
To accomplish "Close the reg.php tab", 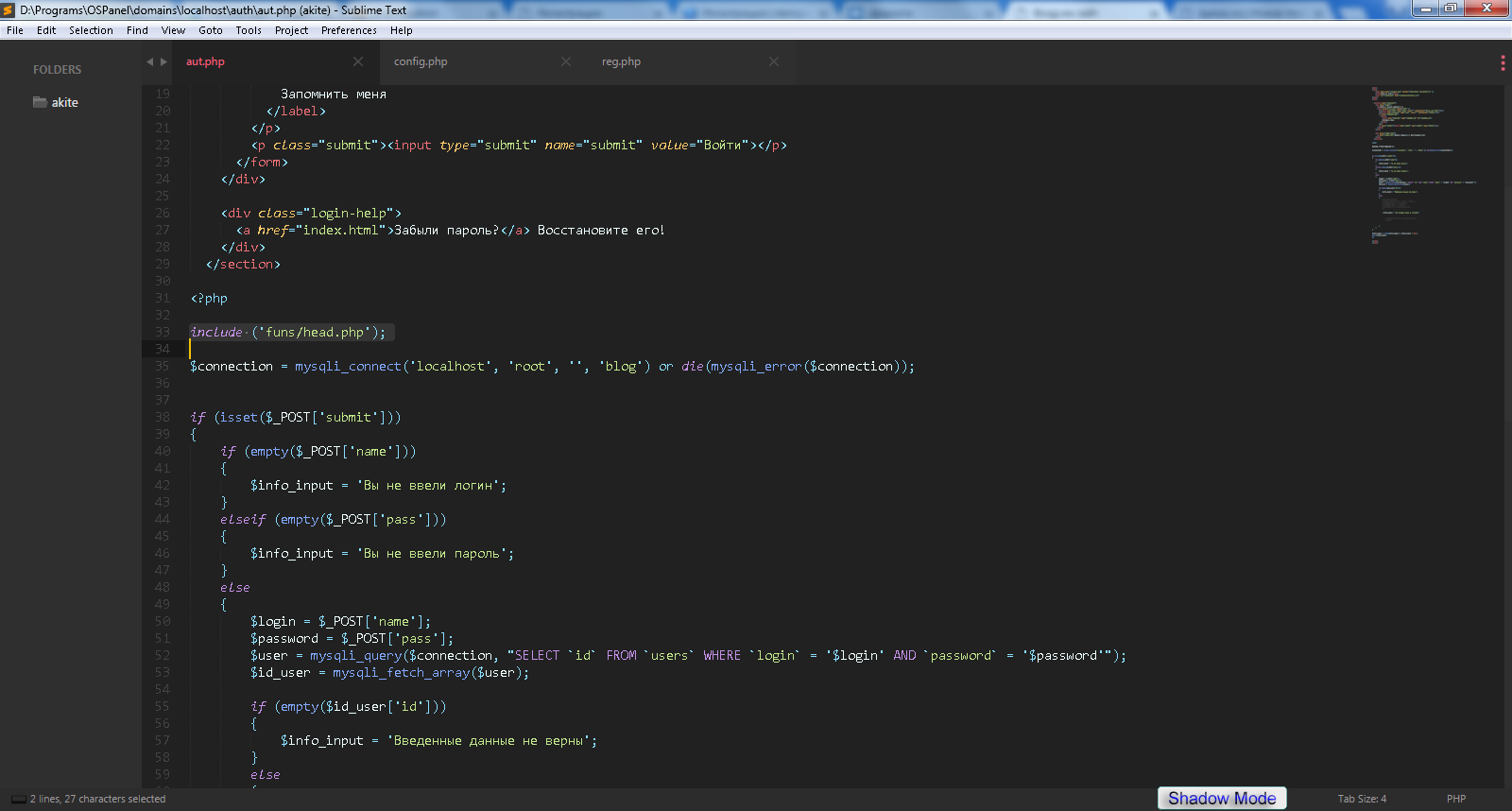I will (x=774, y=61).
